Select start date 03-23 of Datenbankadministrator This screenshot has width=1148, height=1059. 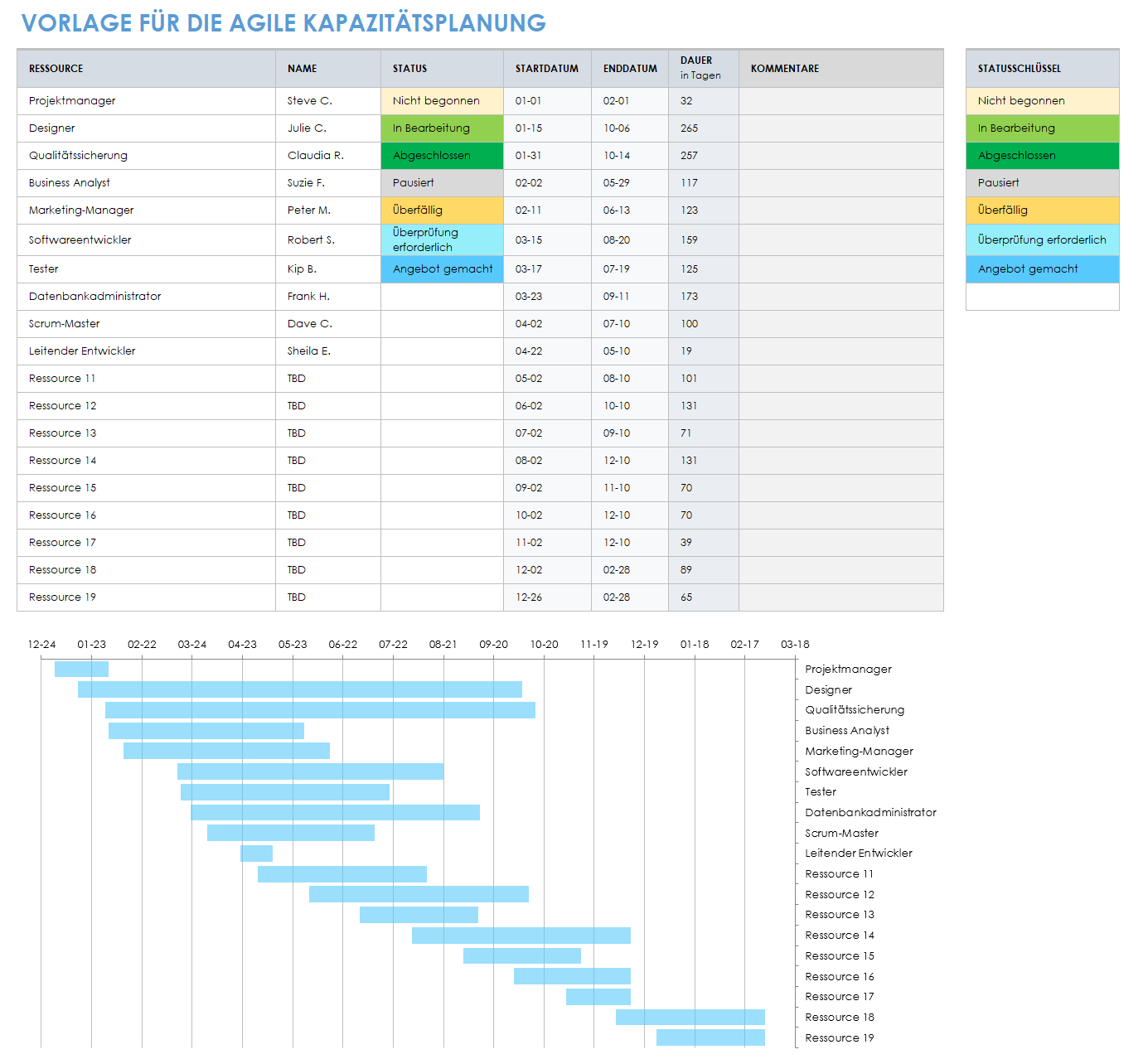click(x=547, y=297)
